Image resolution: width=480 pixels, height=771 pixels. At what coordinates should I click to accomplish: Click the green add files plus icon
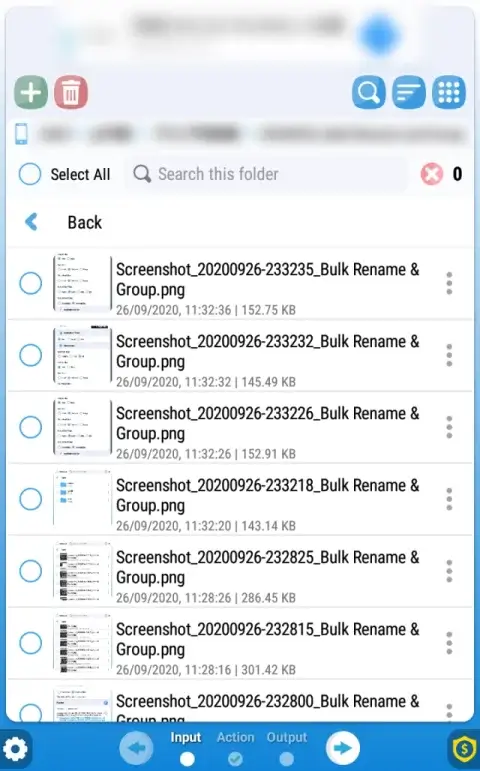click(31, 92)
